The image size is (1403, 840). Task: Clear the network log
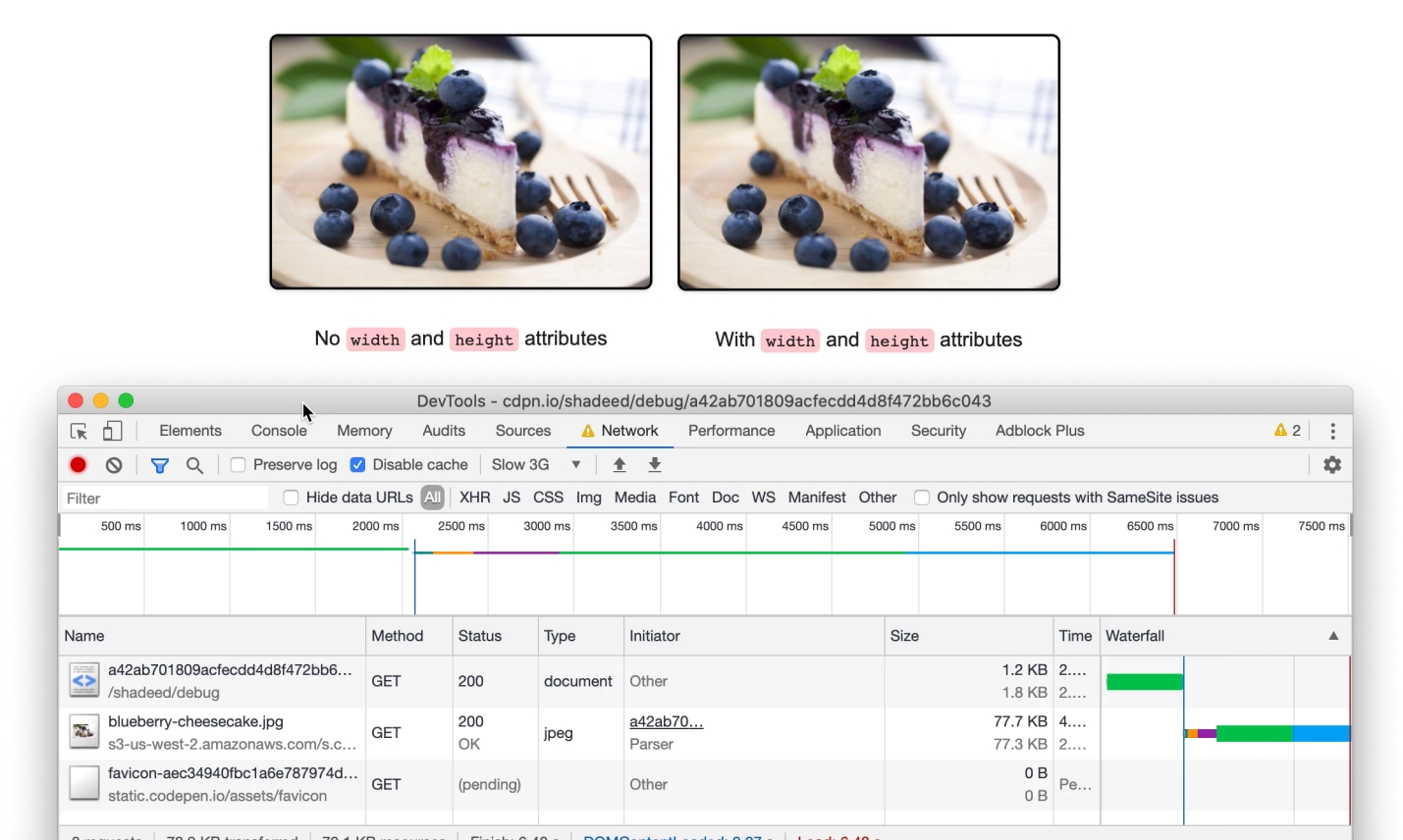click(x=114, y=465)
